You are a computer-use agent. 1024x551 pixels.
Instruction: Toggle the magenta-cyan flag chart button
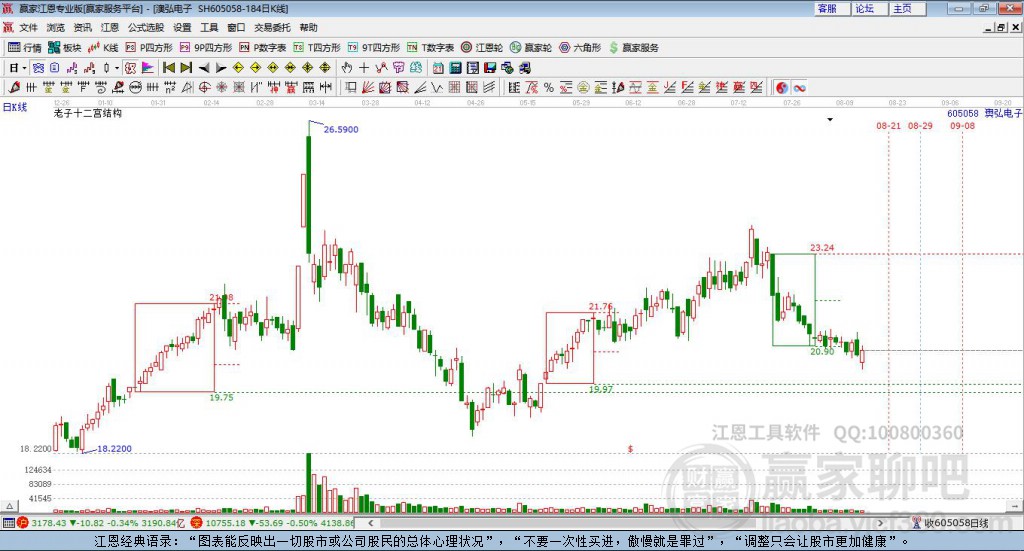(148, 68)
